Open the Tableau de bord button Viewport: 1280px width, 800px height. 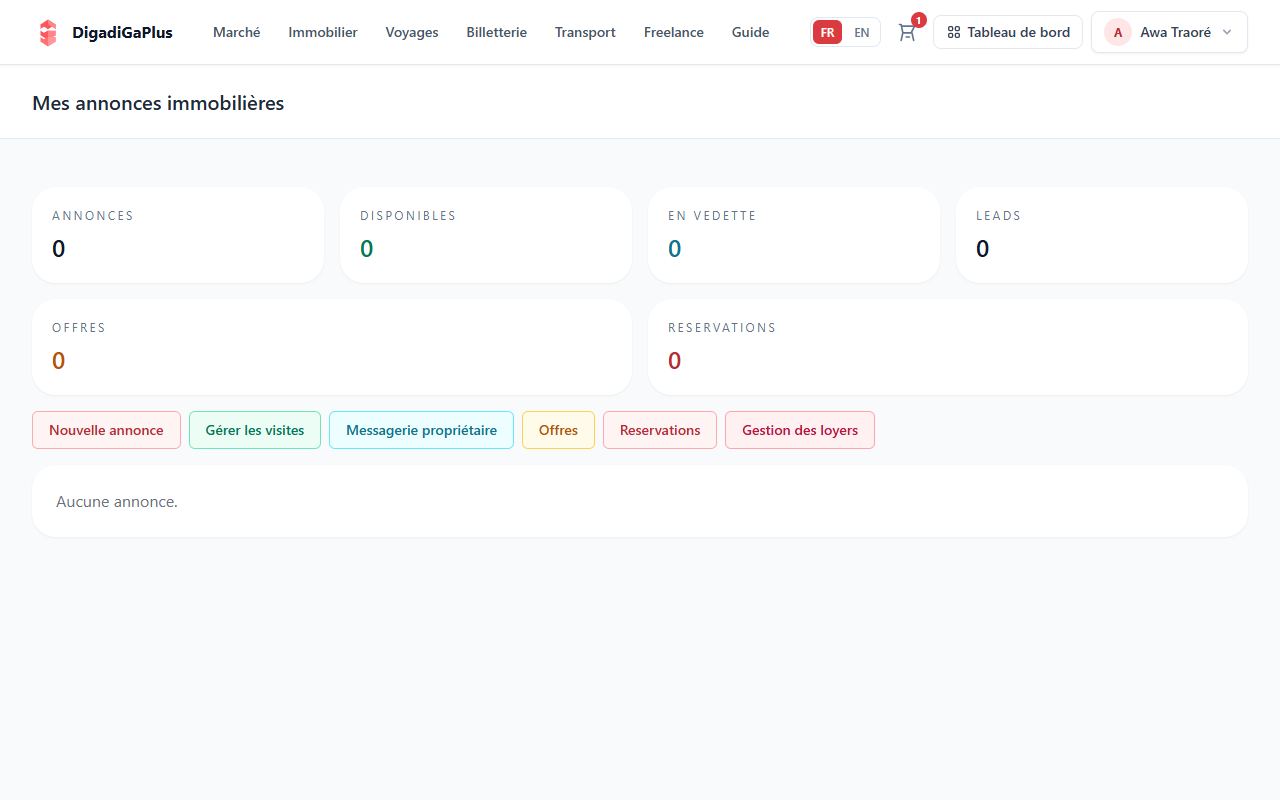(x=1008, y=32)
